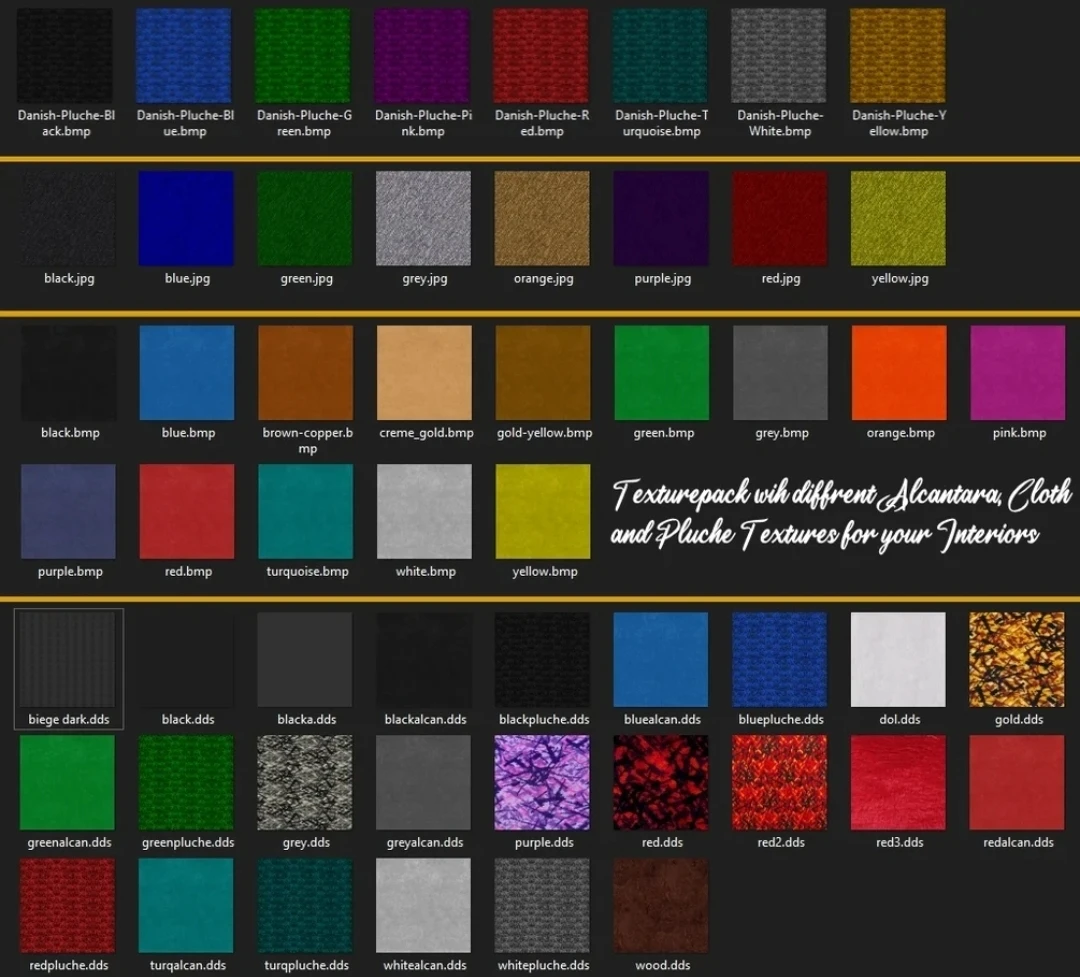Select the greenpluche.dds texture
The image size is (1080, 977).
[x=186, y=783]
